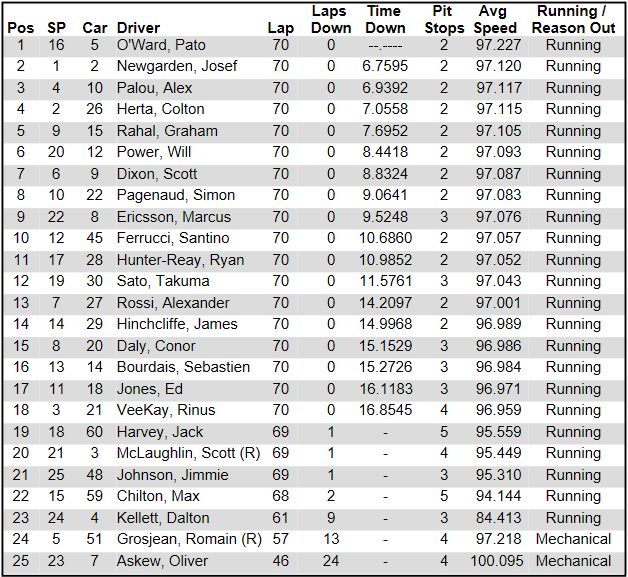This screenshot has width=628, height=577.
Task: Click the Avg Speed column header
Action: click(x=497, y=19)
